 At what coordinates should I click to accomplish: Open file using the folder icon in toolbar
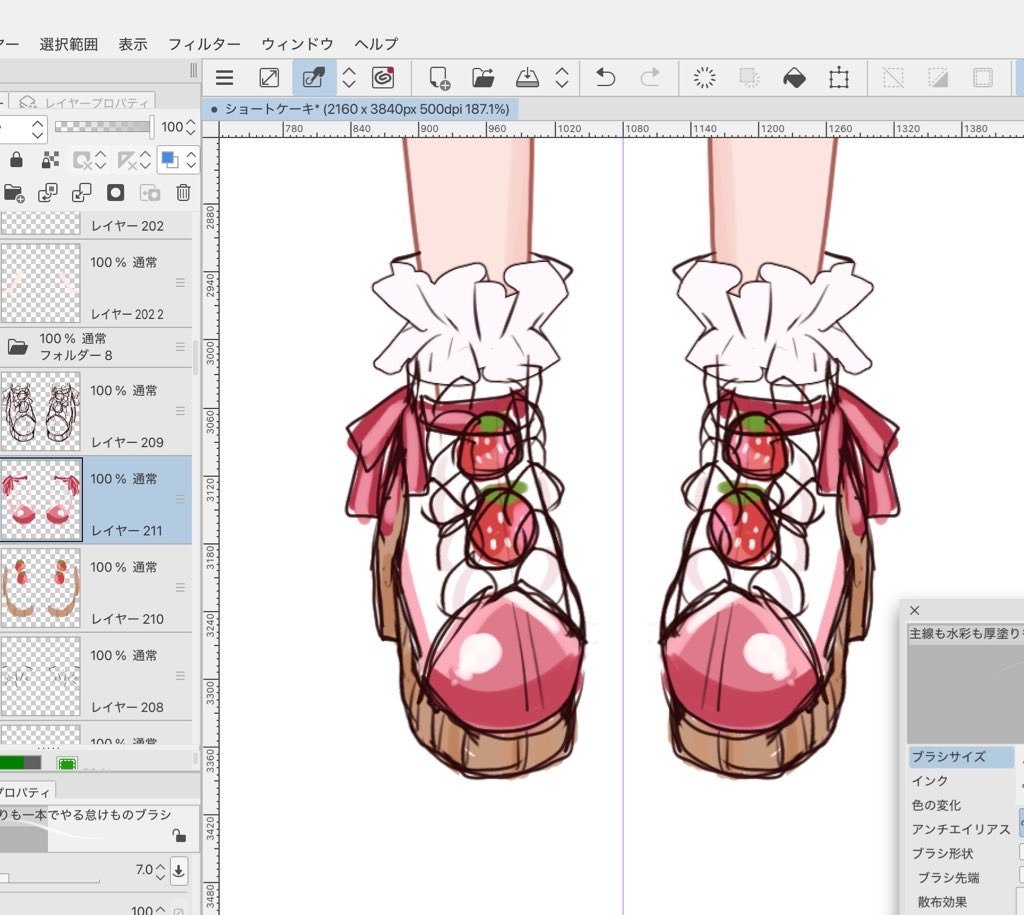(483, 78)
